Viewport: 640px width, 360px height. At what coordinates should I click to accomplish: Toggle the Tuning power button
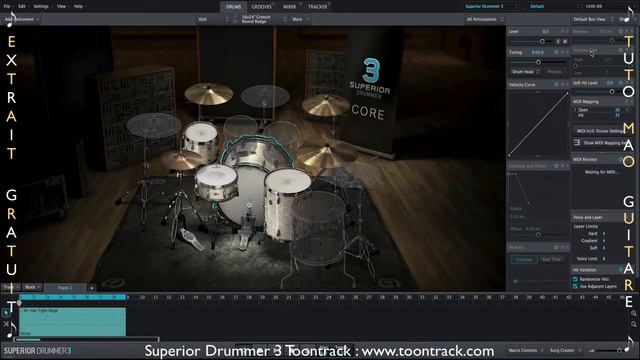click(x=556, y=52)
